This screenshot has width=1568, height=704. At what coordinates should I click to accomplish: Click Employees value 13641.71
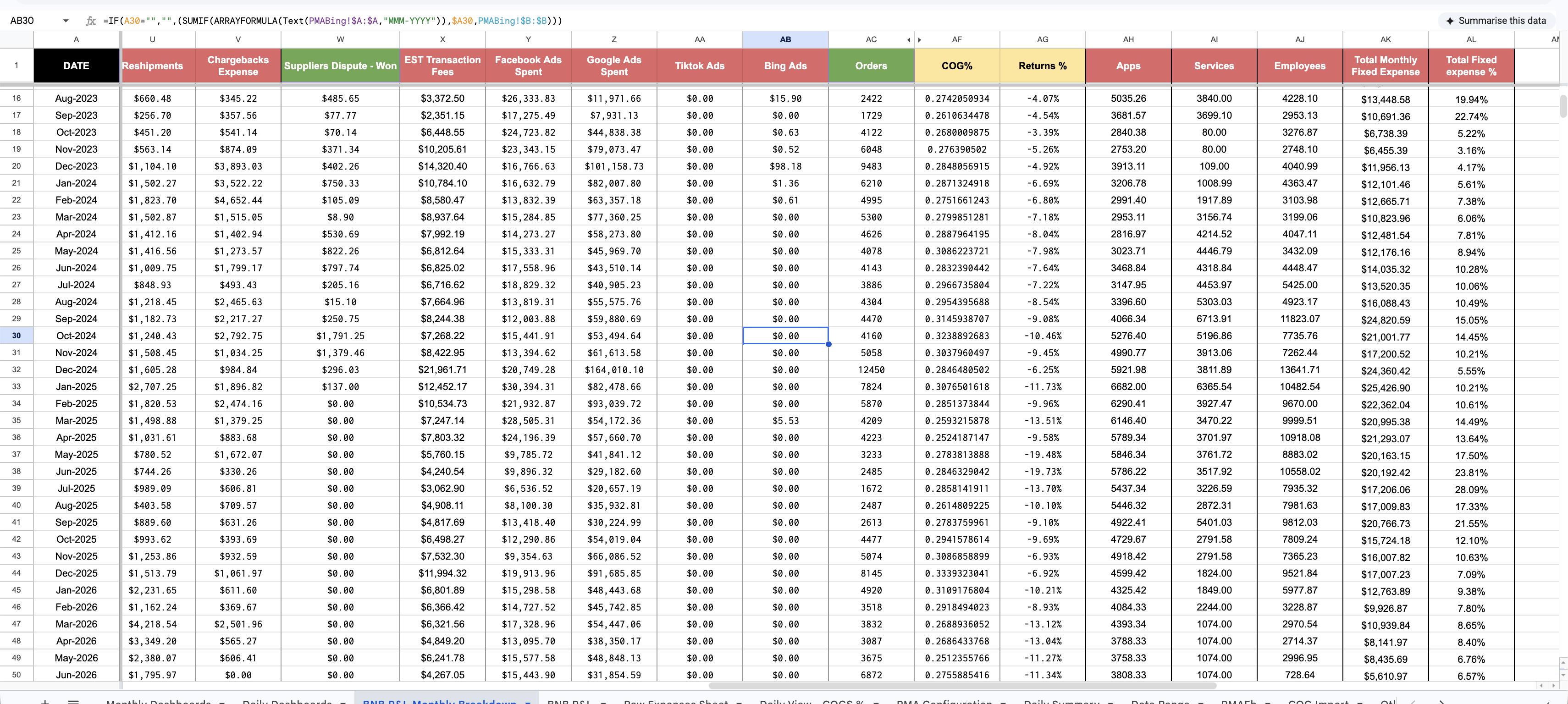click(x=1300, y=370)
